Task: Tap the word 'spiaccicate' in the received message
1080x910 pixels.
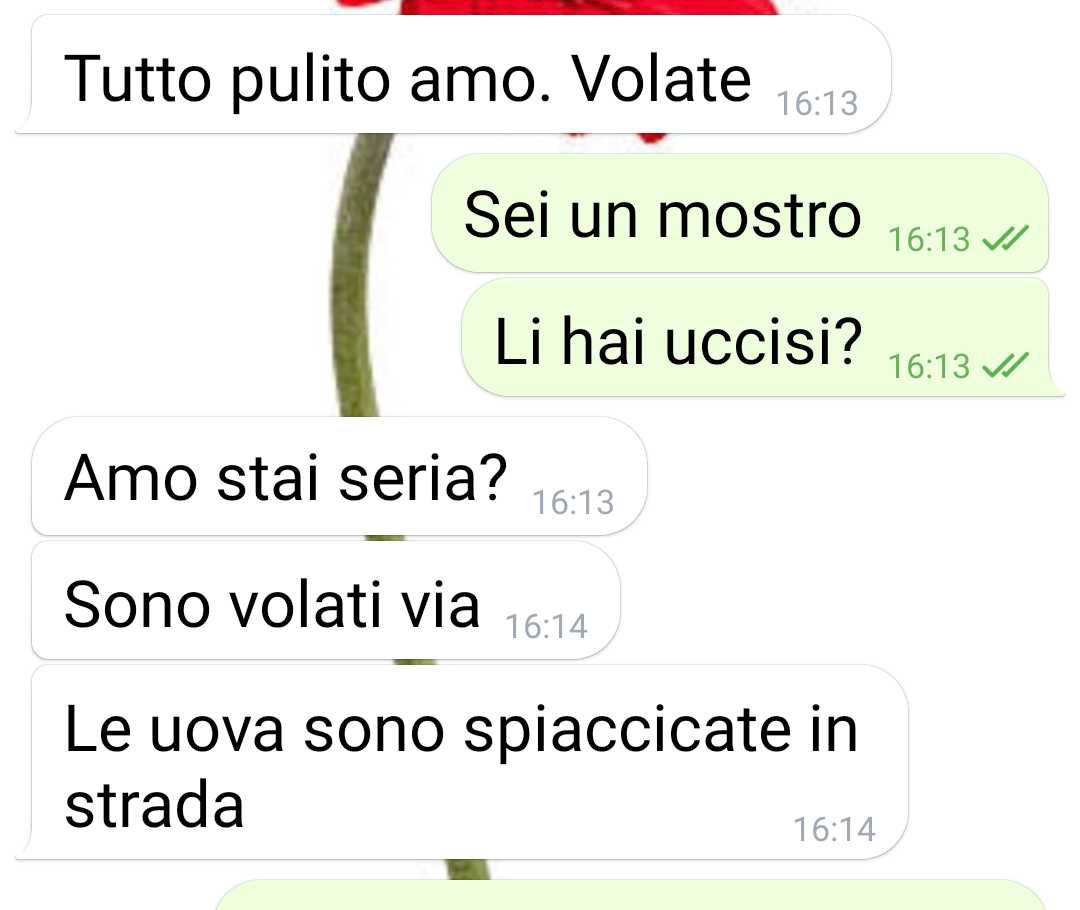Action: click(627, 733)
